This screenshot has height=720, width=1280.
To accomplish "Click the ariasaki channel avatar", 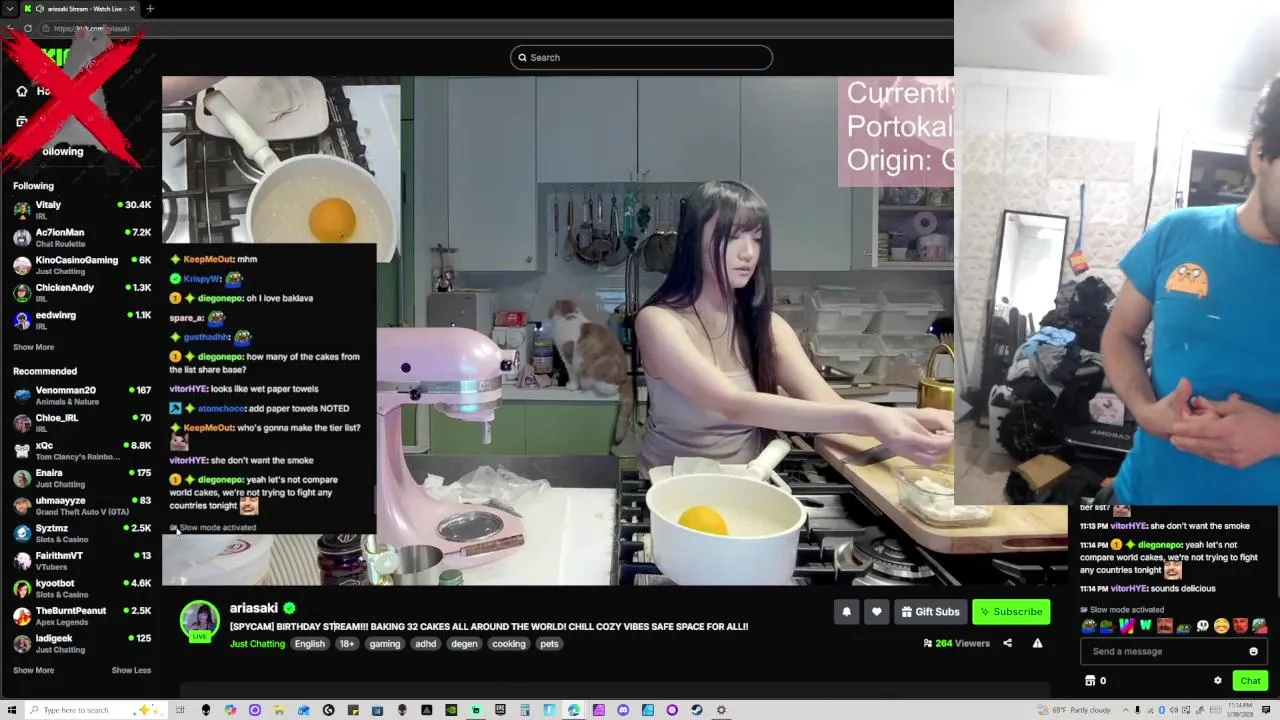I will pyautogui.click(x=199, y=620).
